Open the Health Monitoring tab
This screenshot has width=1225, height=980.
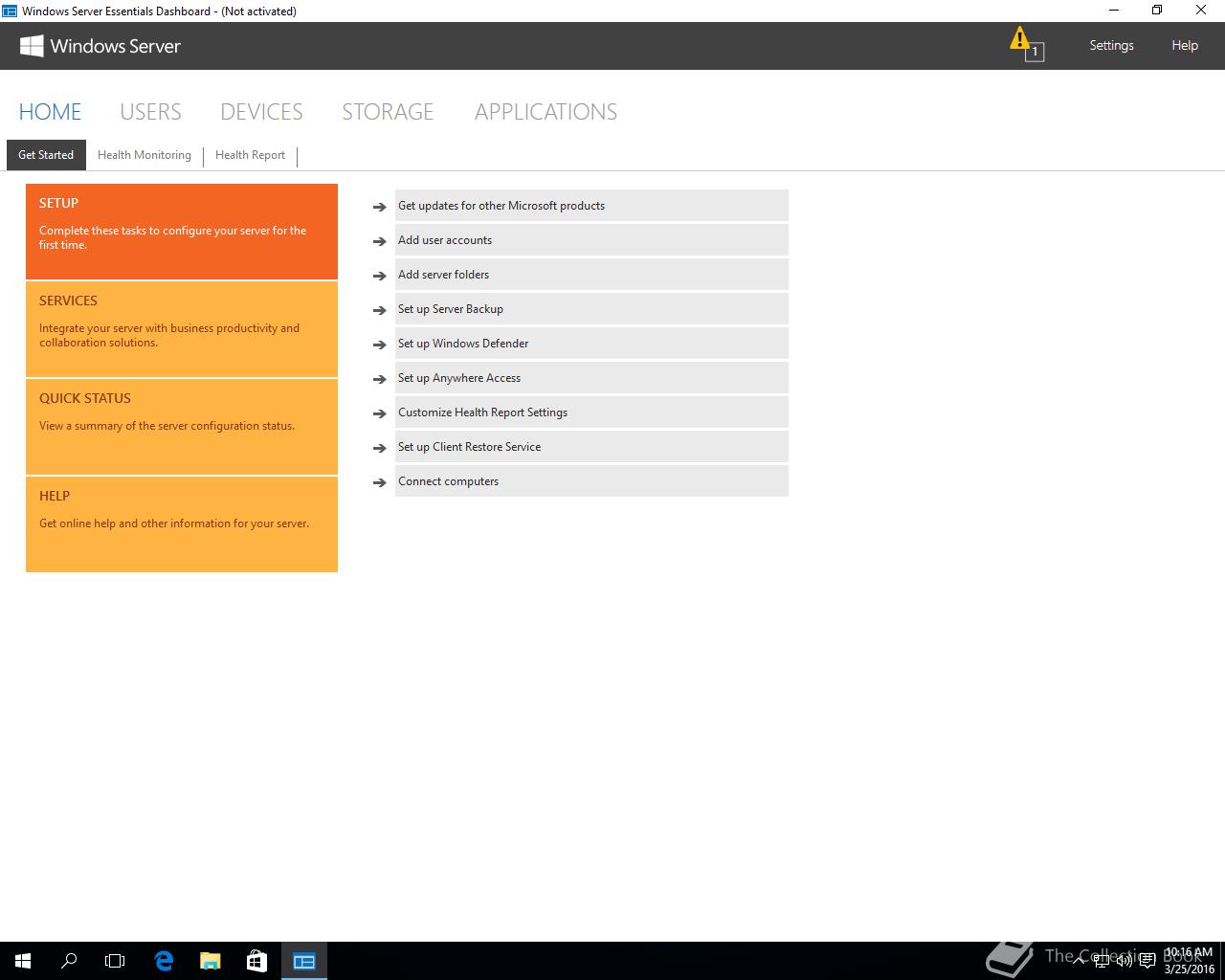(145, 155)
